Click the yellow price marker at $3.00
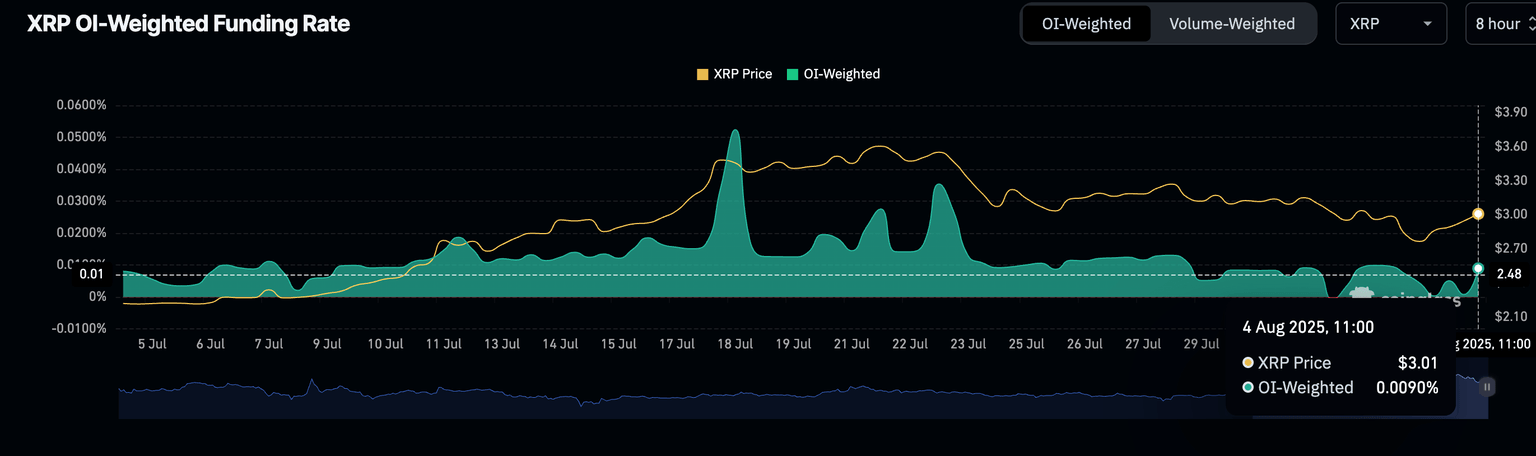Viewport: 1536px width, 456px height. click(x=1478, y=214)
